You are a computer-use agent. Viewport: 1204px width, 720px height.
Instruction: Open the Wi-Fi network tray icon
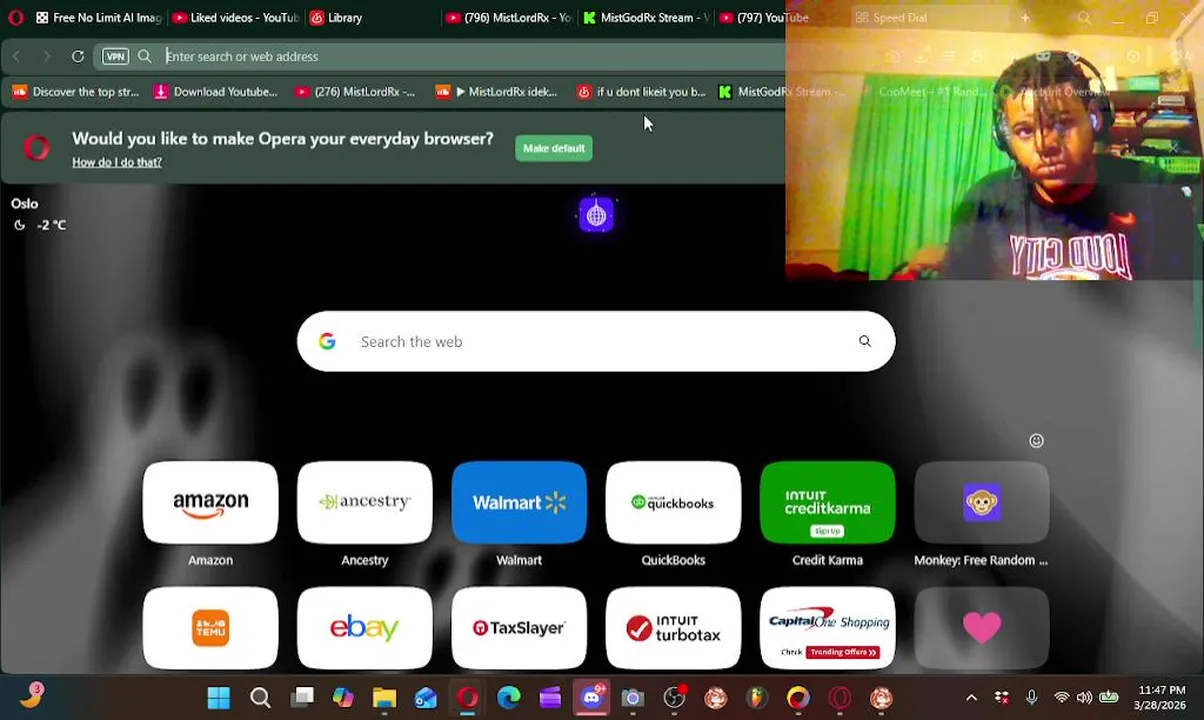(x=1062, y=698)
